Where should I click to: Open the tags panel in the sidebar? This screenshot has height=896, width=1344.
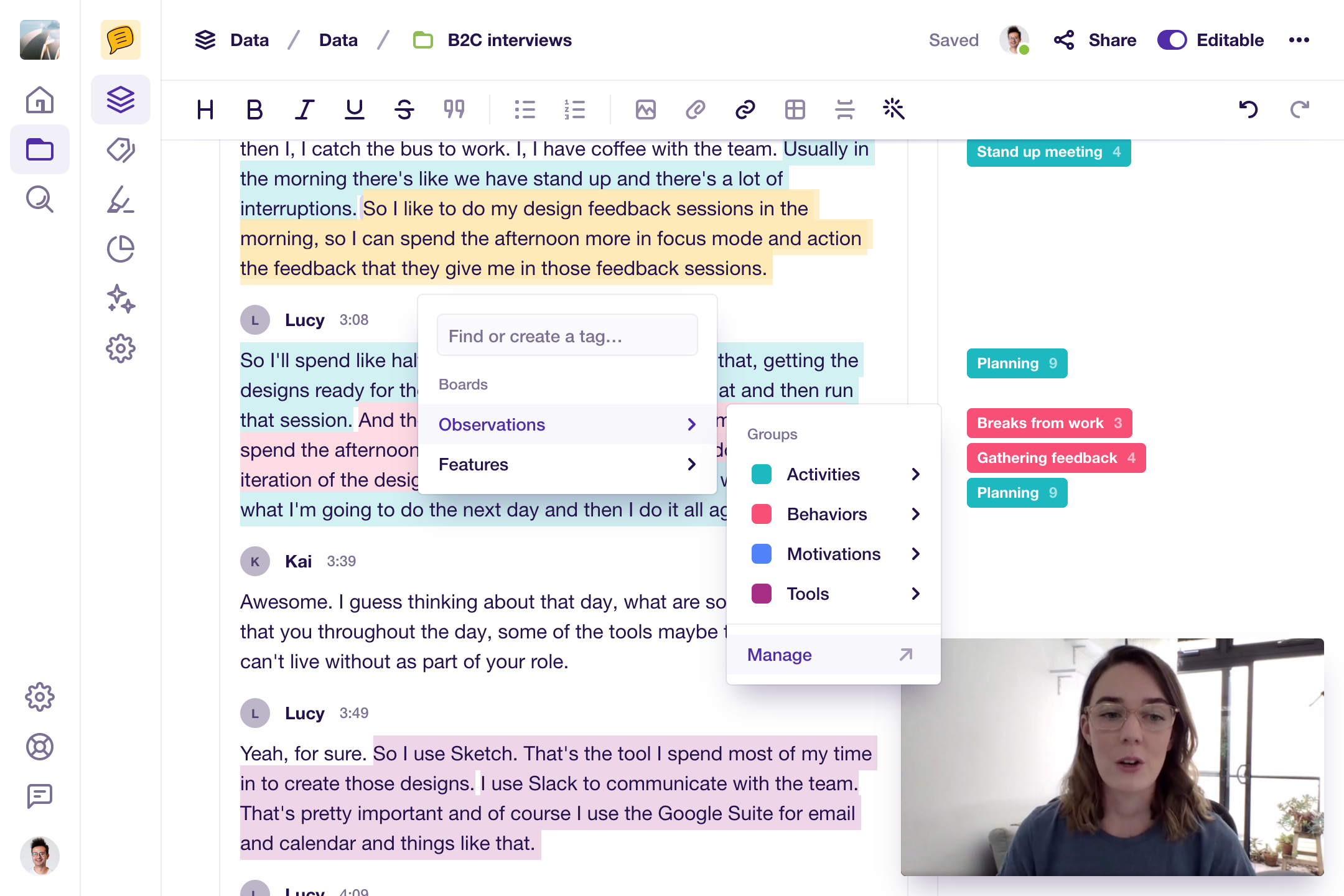pyautogui.click(x=120, y=150)
